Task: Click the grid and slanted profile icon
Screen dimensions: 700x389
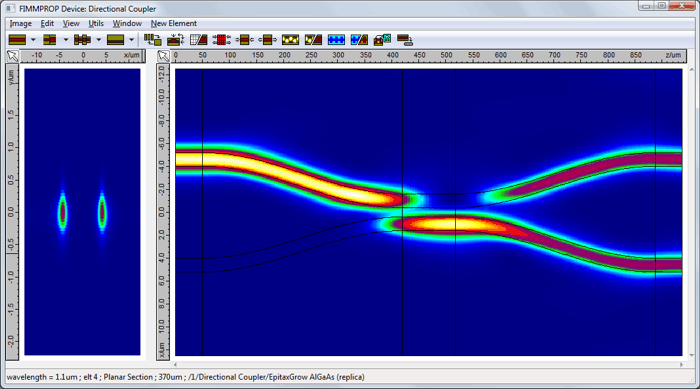Action: tap(198, 40)
